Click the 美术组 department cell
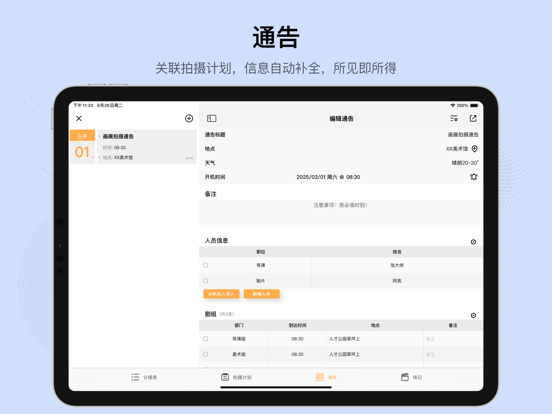This screenshot has height=414, width=552. pyautogui.click(x=239, y=354)
